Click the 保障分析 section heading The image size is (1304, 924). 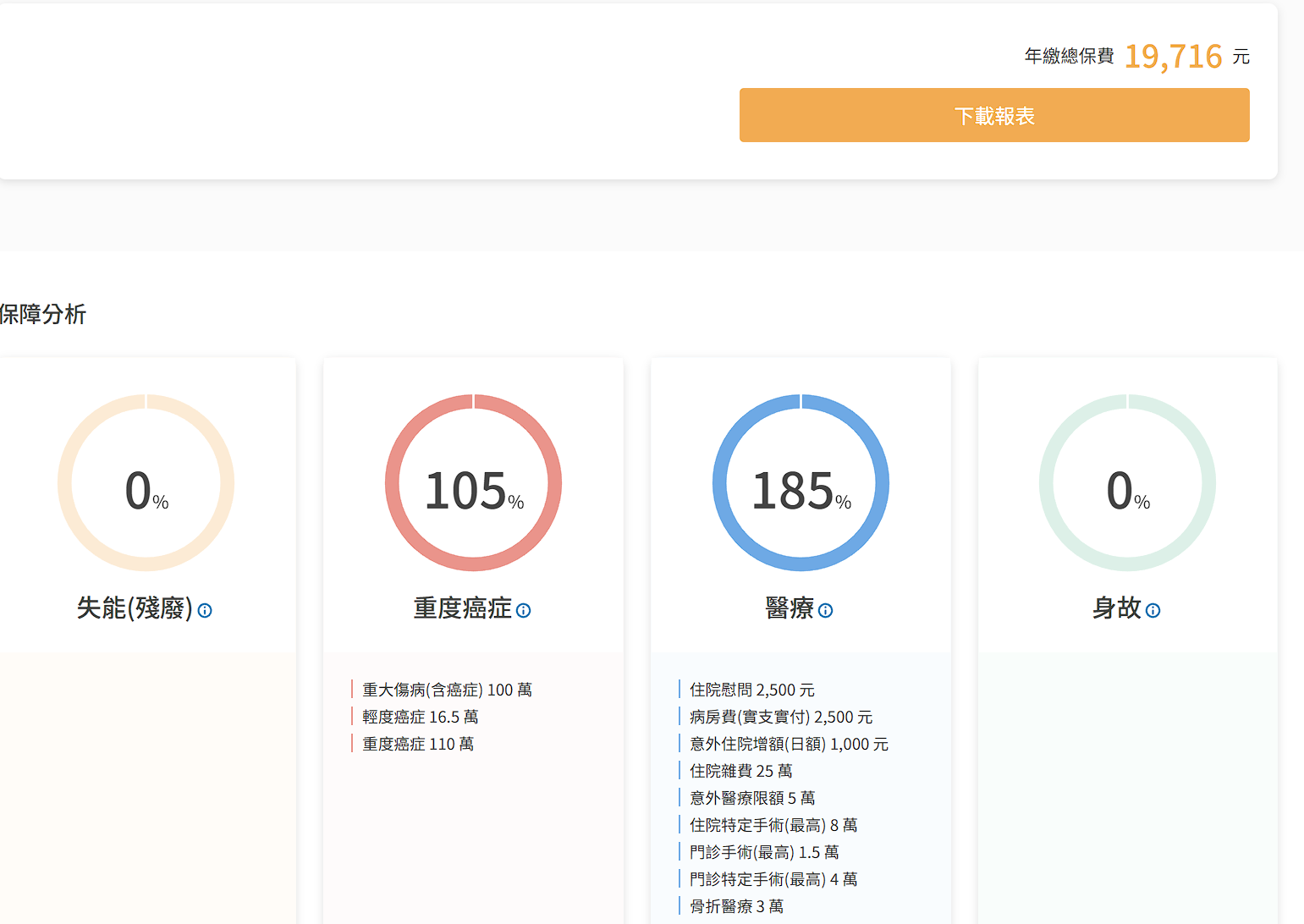click(x=42, y=314)
